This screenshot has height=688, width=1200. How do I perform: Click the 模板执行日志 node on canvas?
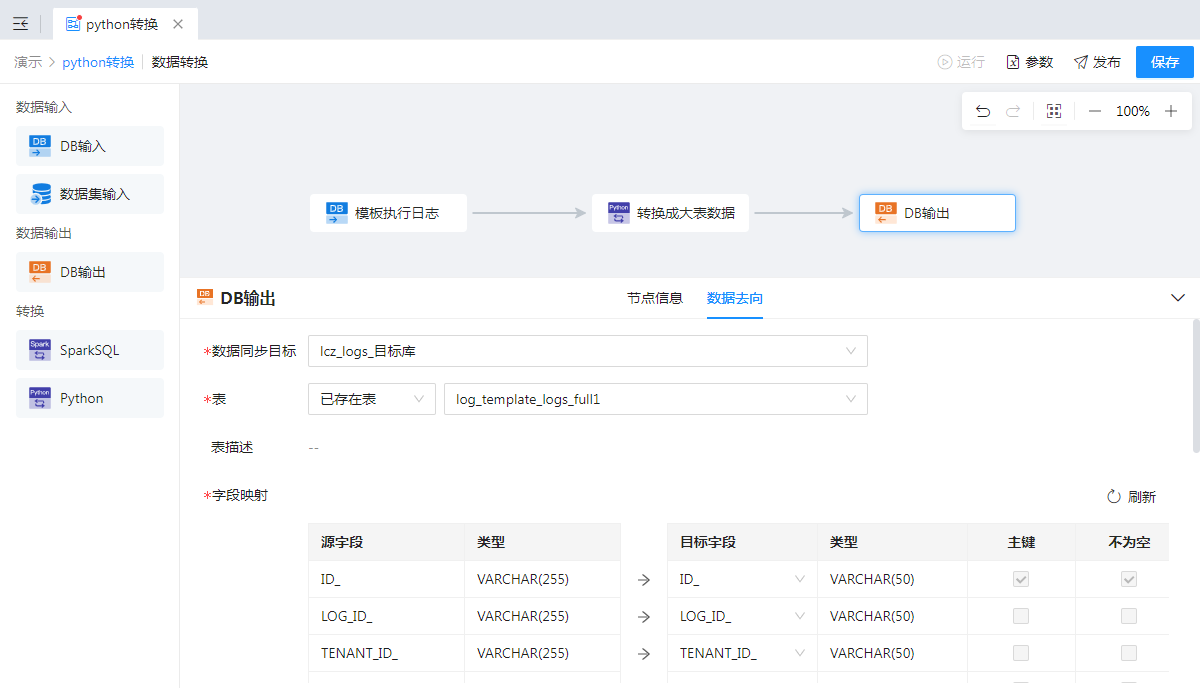tap(388, 213)
